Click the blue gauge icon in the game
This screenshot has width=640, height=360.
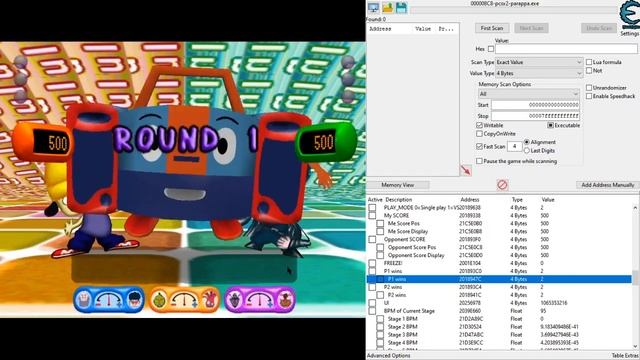109,300
